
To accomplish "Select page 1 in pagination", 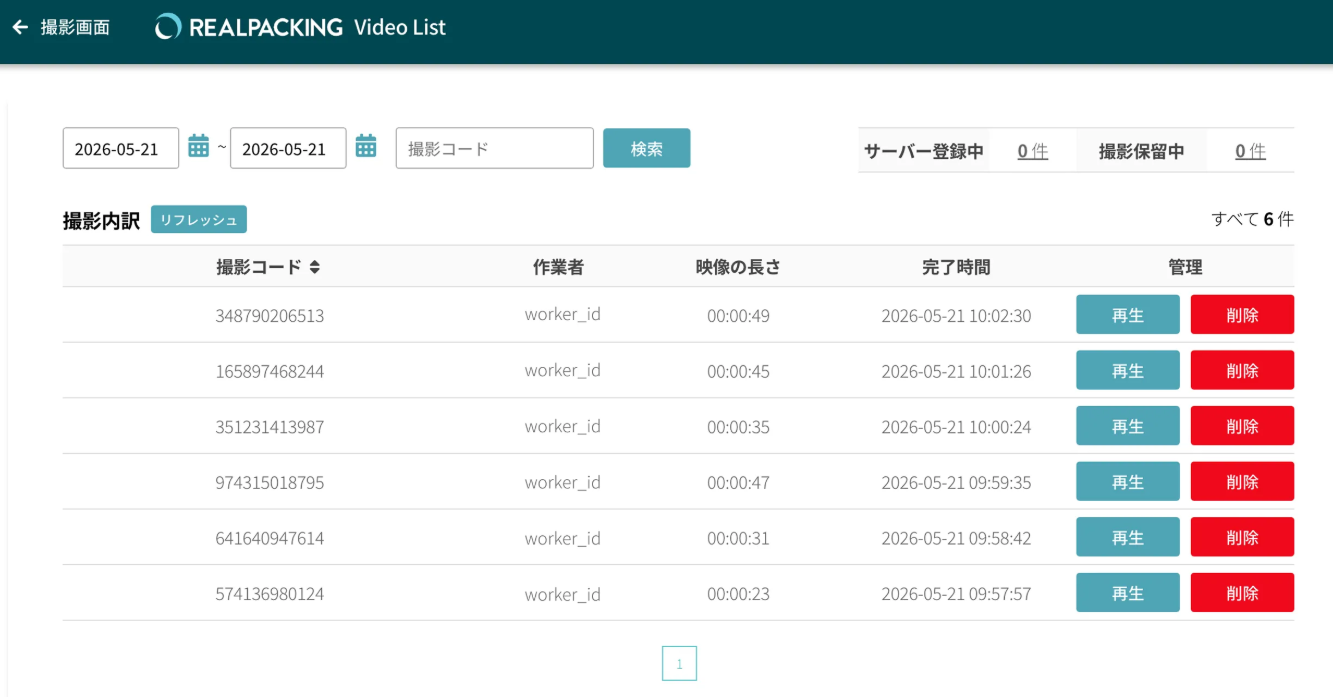I will 679,663.
